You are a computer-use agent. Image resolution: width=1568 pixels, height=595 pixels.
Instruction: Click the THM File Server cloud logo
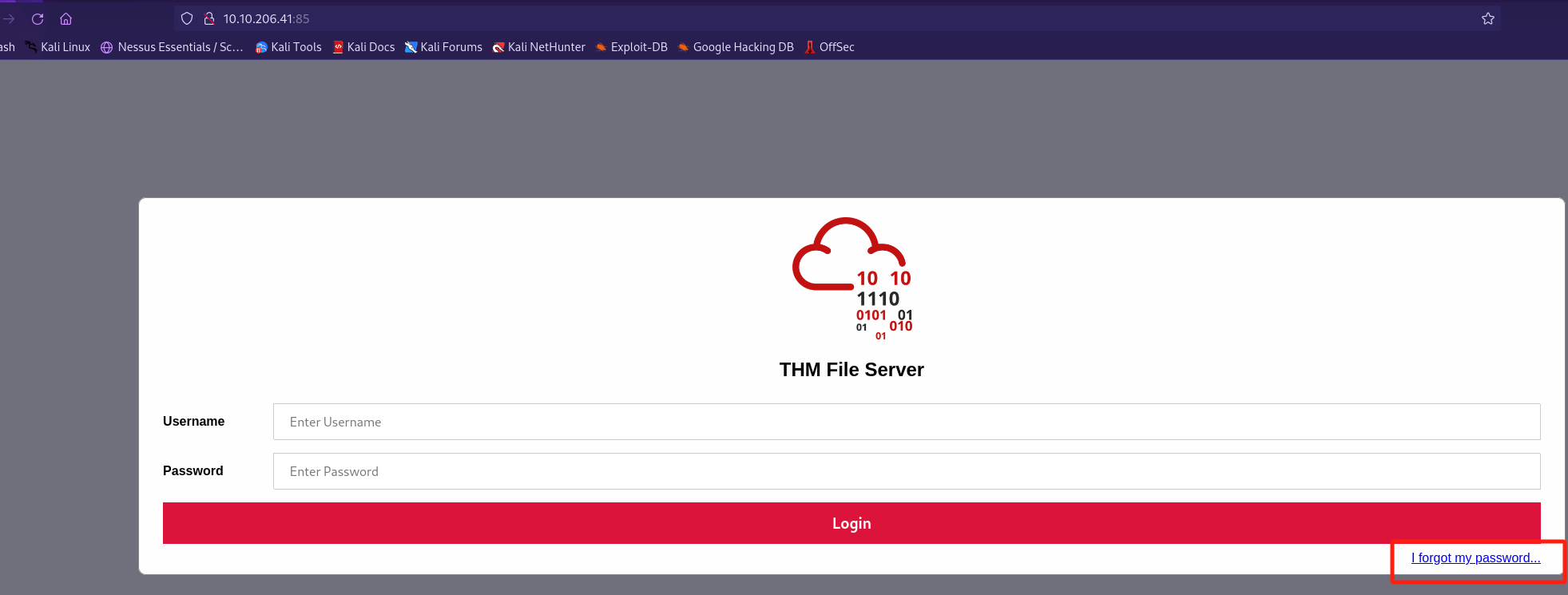pyautogui.click(x=851, y=278)
